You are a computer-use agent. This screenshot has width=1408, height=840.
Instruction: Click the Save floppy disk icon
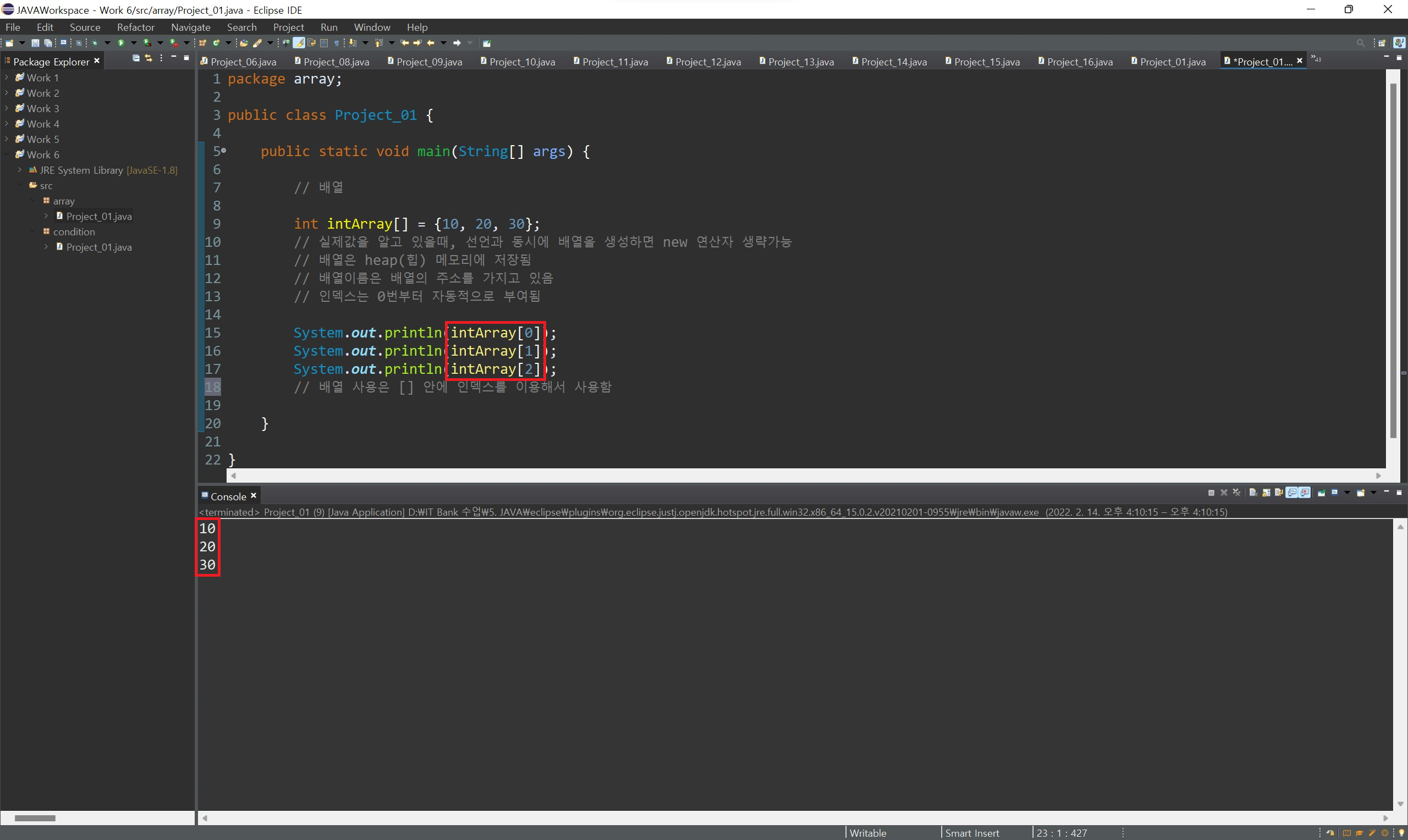pos(35,43)
